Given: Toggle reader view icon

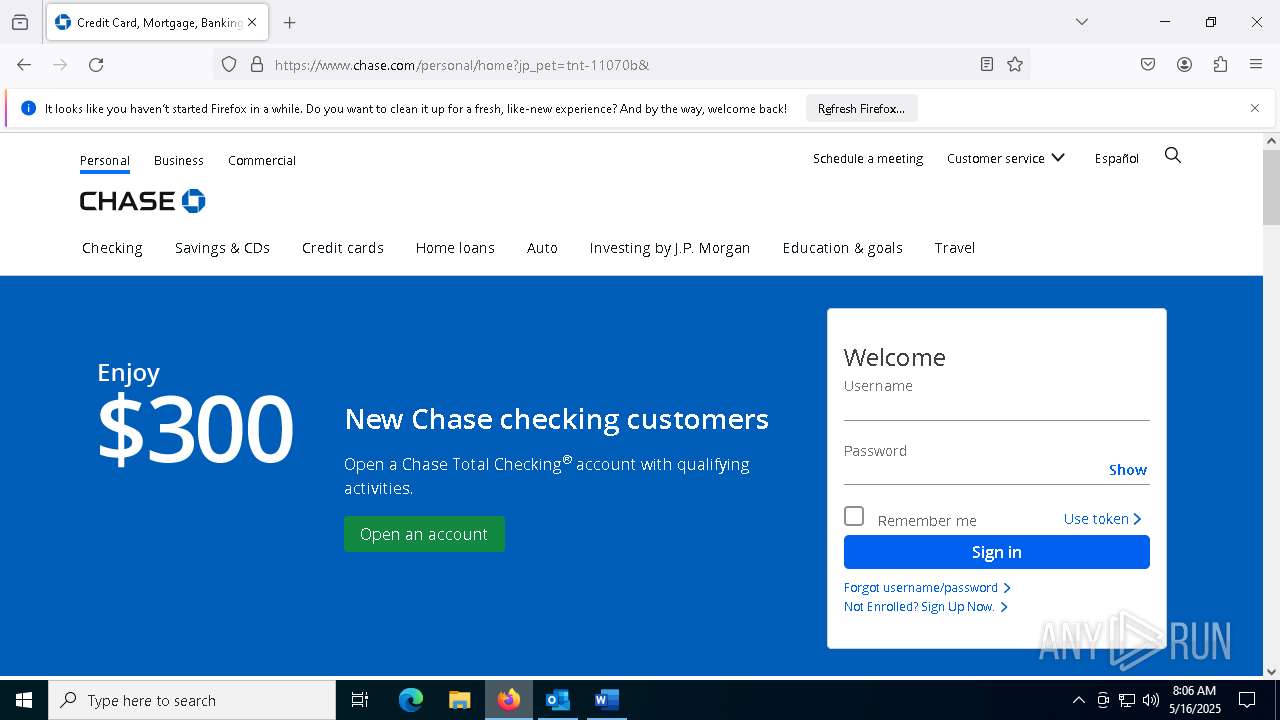Looking at the screenshot, I should tap(987, 65).
